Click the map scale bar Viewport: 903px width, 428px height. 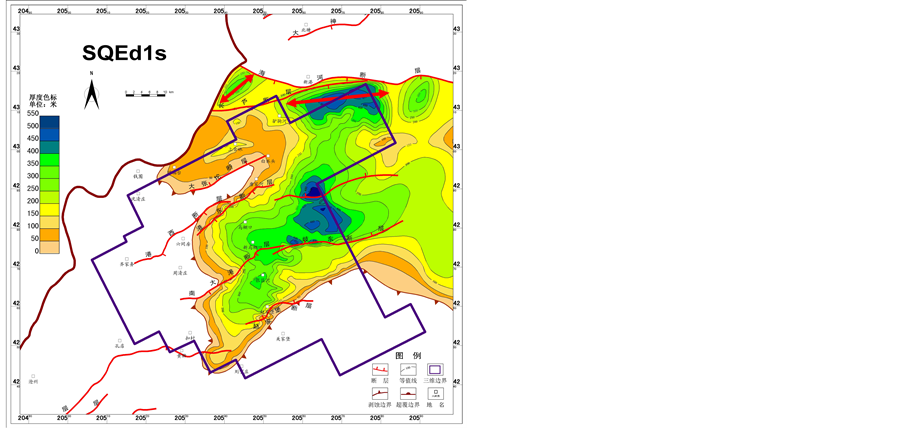148,93
